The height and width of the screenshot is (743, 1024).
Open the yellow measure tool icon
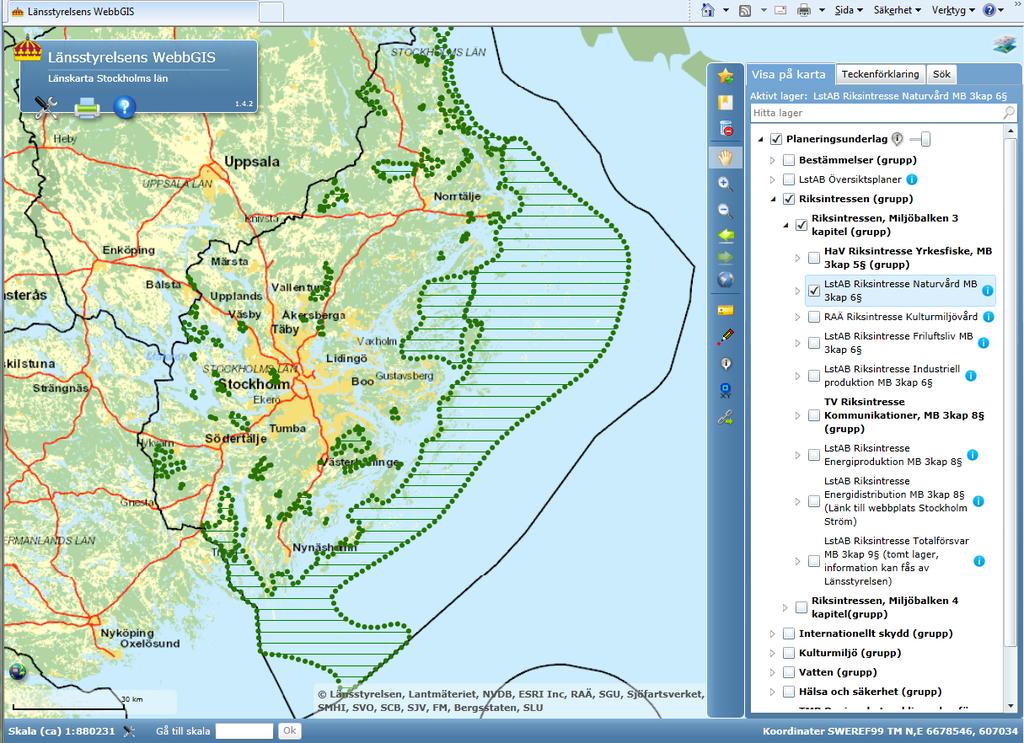[x=725, y=310]
